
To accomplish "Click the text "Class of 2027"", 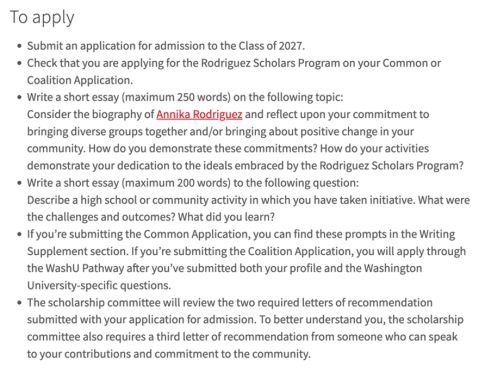I will point(270,46).
